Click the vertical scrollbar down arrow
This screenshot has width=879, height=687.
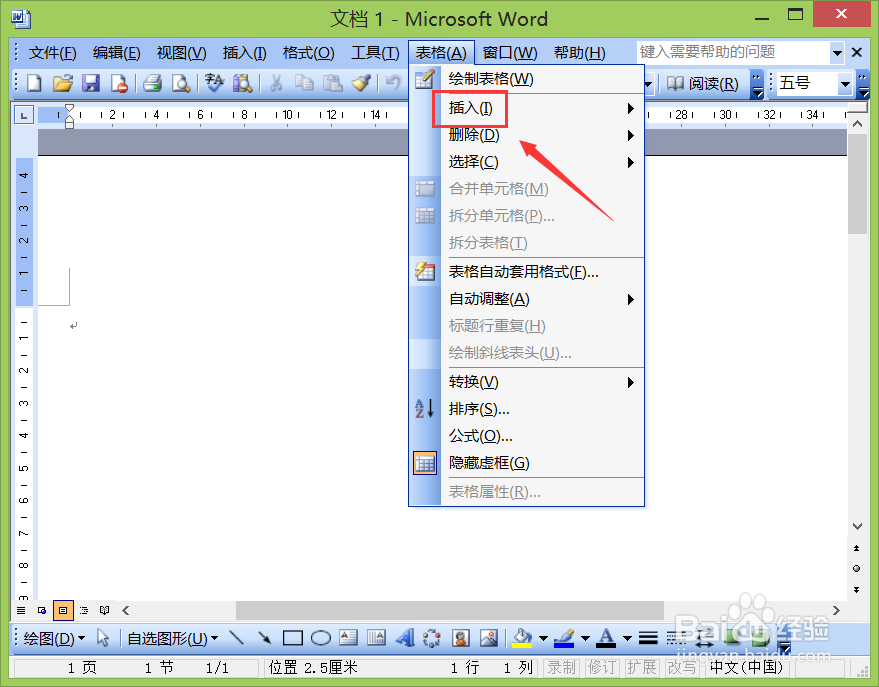click(857, 526)
